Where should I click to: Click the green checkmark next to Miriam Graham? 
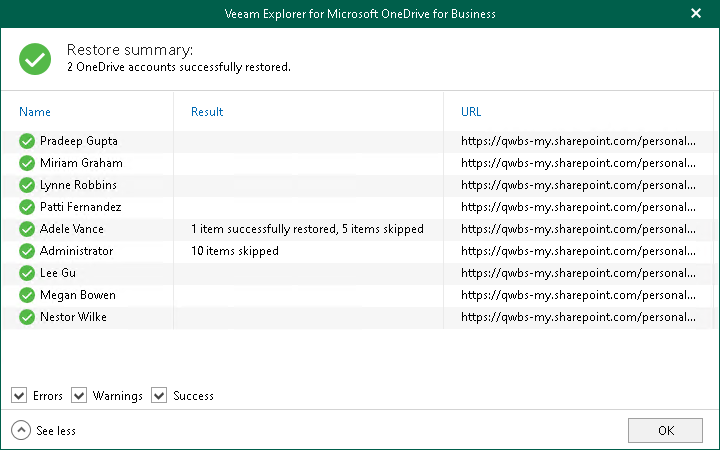click(x=27, y=163)
